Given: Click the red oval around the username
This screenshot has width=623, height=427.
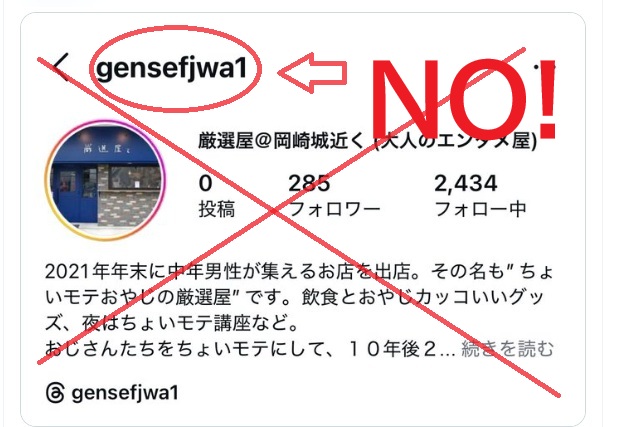Looking at the screenshot, I should point(175,68).
